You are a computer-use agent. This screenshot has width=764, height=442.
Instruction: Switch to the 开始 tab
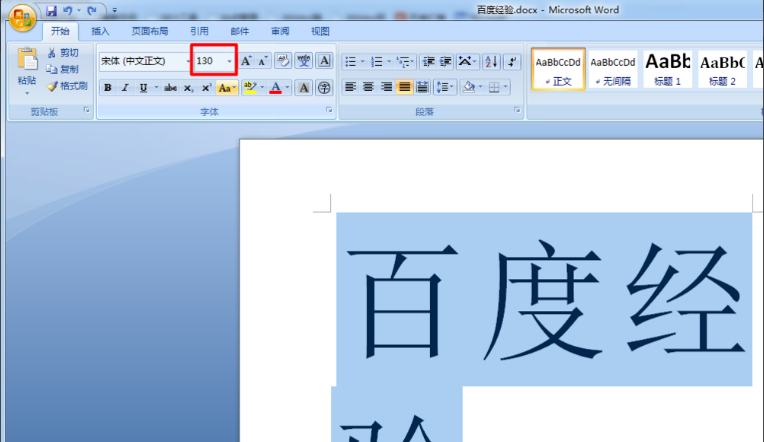60,31
